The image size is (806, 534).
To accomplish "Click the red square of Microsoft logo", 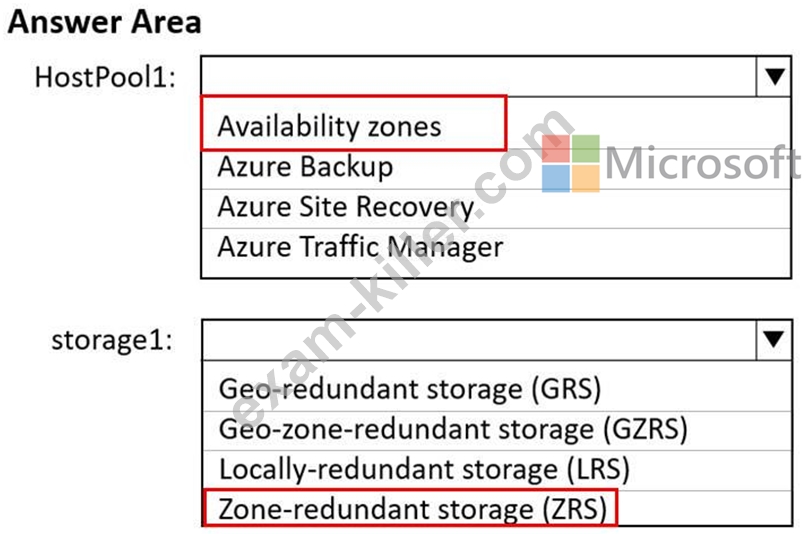I will coord(556,149).
